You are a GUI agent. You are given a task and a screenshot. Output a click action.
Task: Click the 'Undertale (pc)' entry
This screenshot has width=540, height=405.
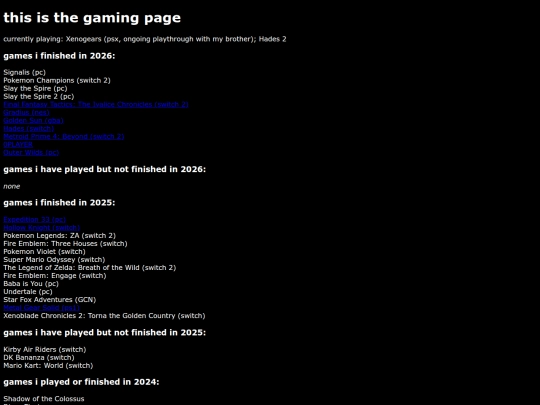(28, 292)
